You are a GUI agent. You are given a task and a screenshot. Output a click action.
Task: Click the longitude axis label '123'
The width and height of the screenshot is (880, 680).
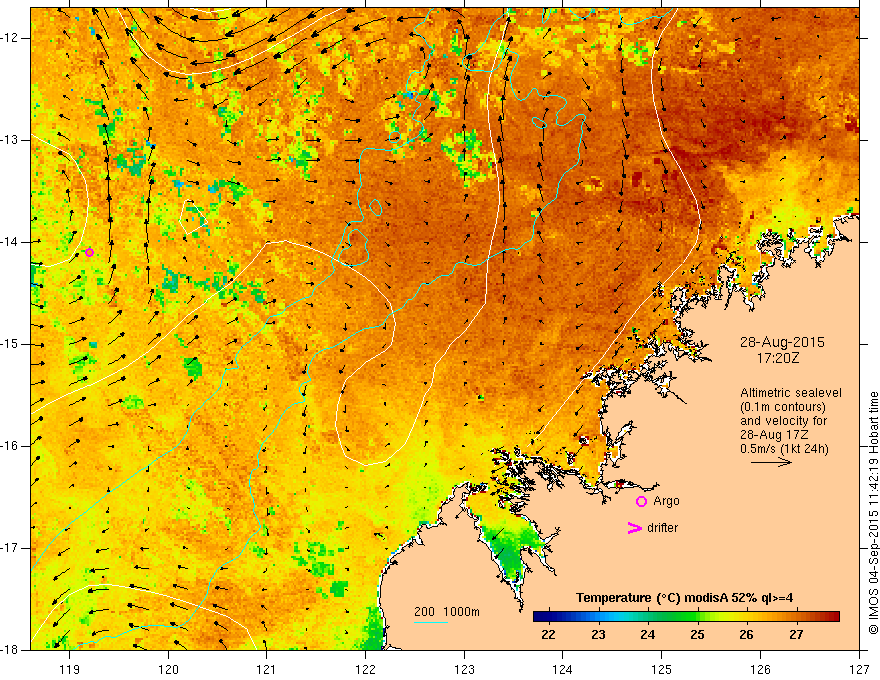tap(464, 669)
